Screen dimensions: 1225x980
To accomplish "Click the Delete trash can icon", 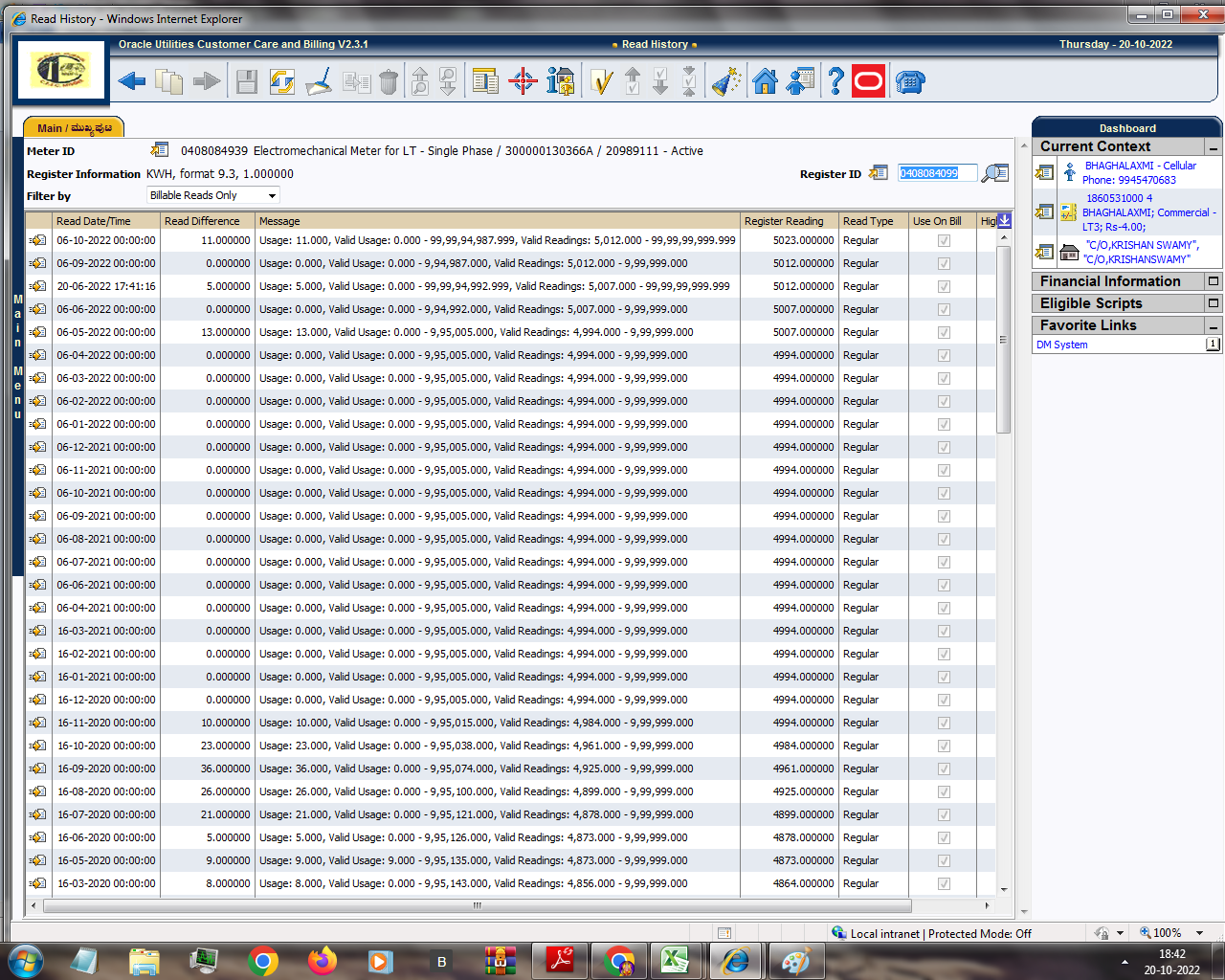I will (x=389, y=82).
